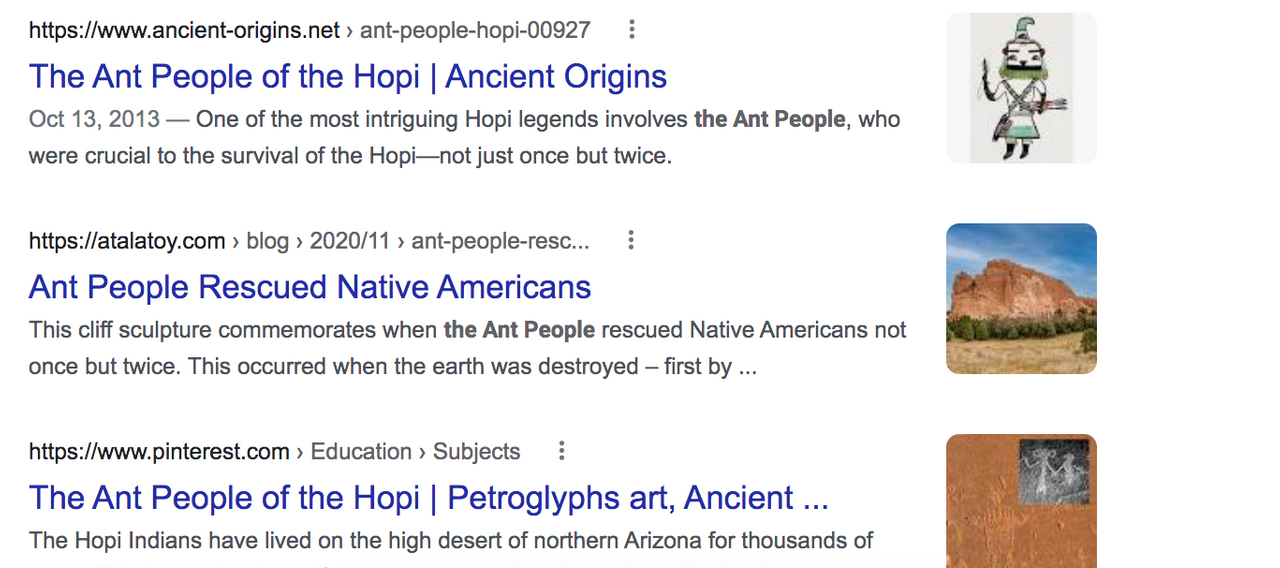
Task: Click the https://www.ancient-origins.net URL
Action: tap(185, 30)
